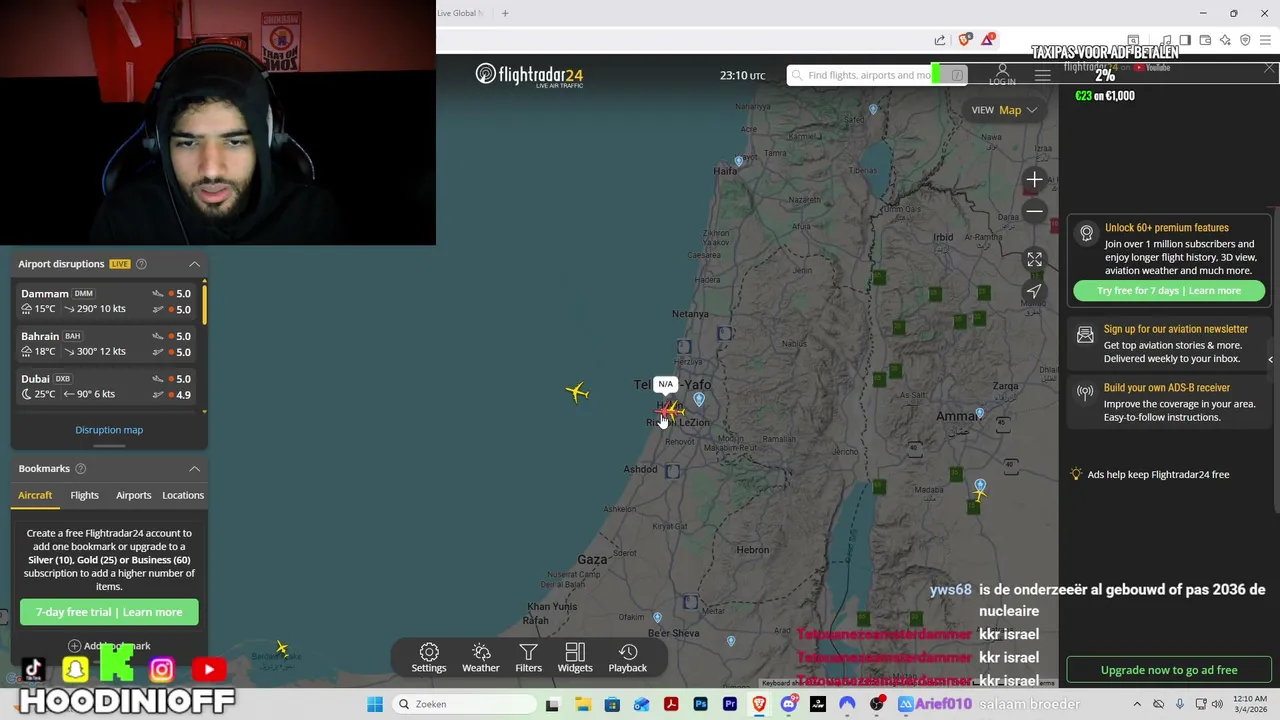The image size is (1280, 720).
Task: Open File Explorer from taskbar
Action: pyautogui.click(x=583, y=704)
